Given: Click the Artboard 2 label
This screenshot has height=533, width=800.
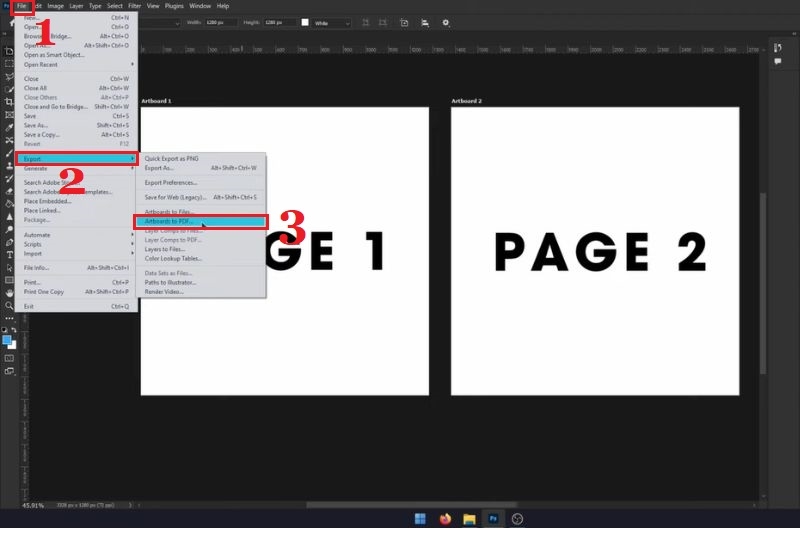Looking at the screenshot, I should (x=466, y=101).
